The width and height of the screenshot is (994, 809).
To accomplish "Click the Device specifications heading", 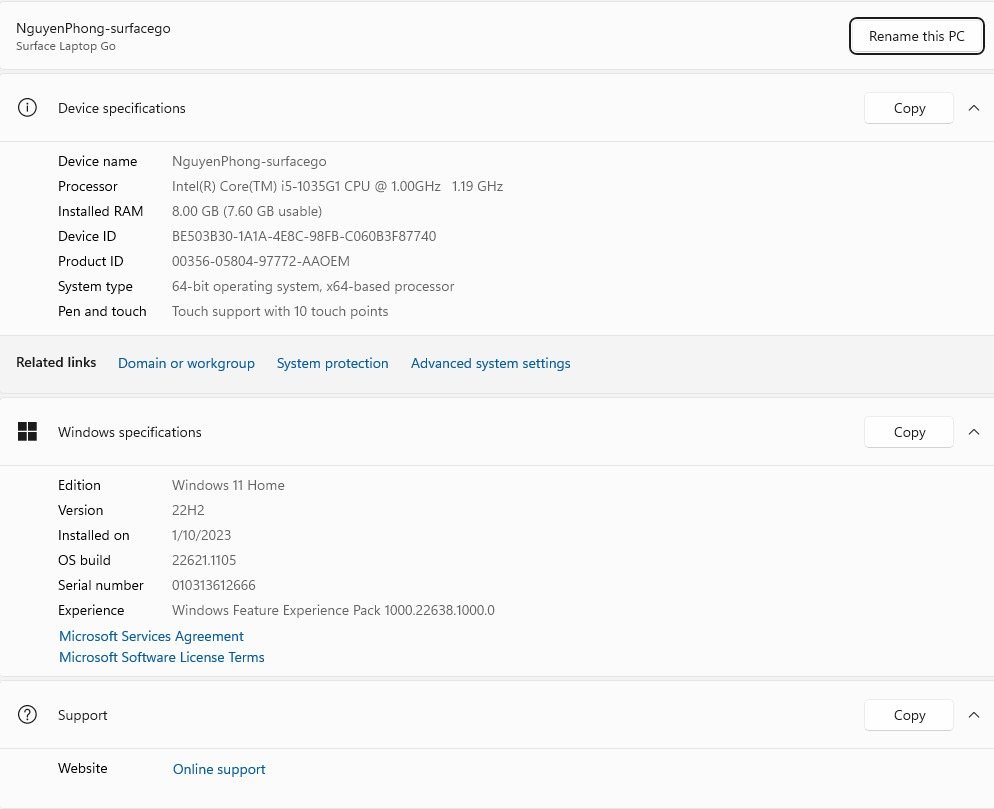I will [x=122, y=108].
